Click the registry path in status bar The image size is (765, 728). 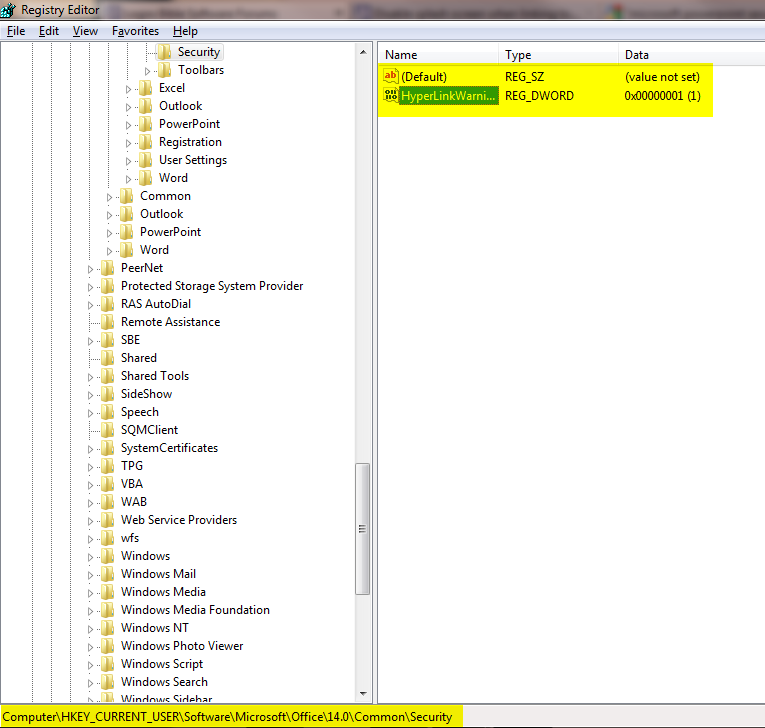pos(227,717)
